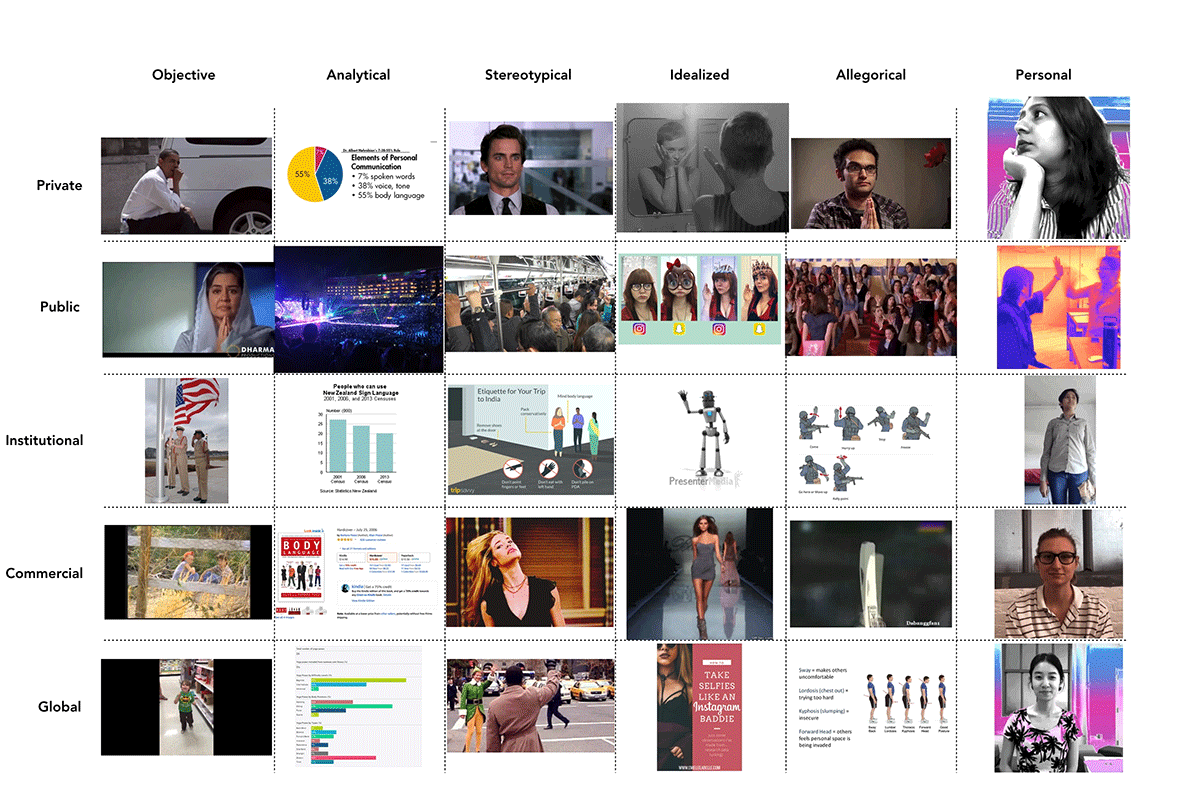Select the elf costume man on street image

click(531, 706)
